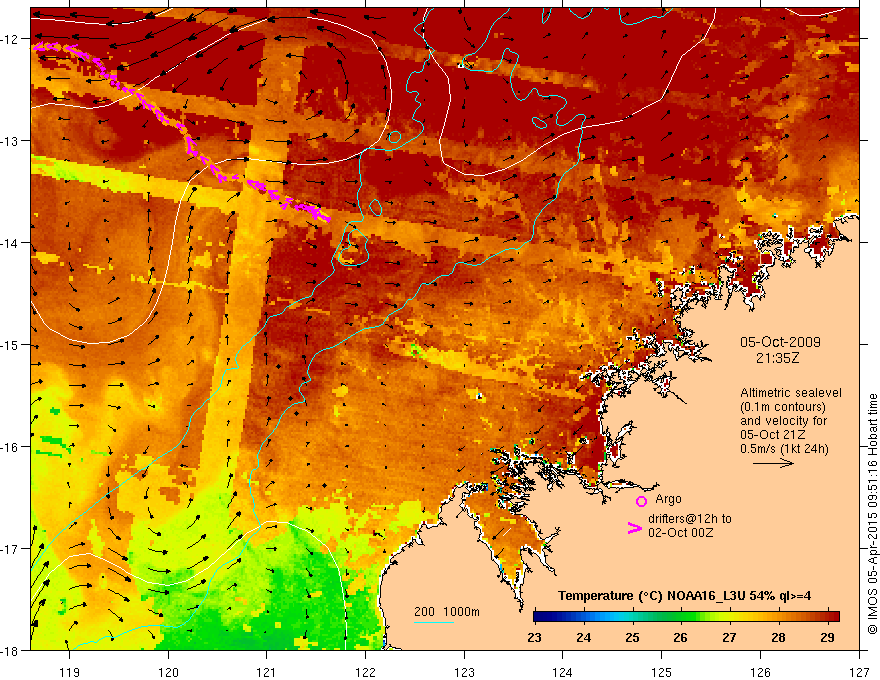Viewport: 880px width, 680px height.
Task: Select the '21:35Z' time text
Action: pos(777,358)
